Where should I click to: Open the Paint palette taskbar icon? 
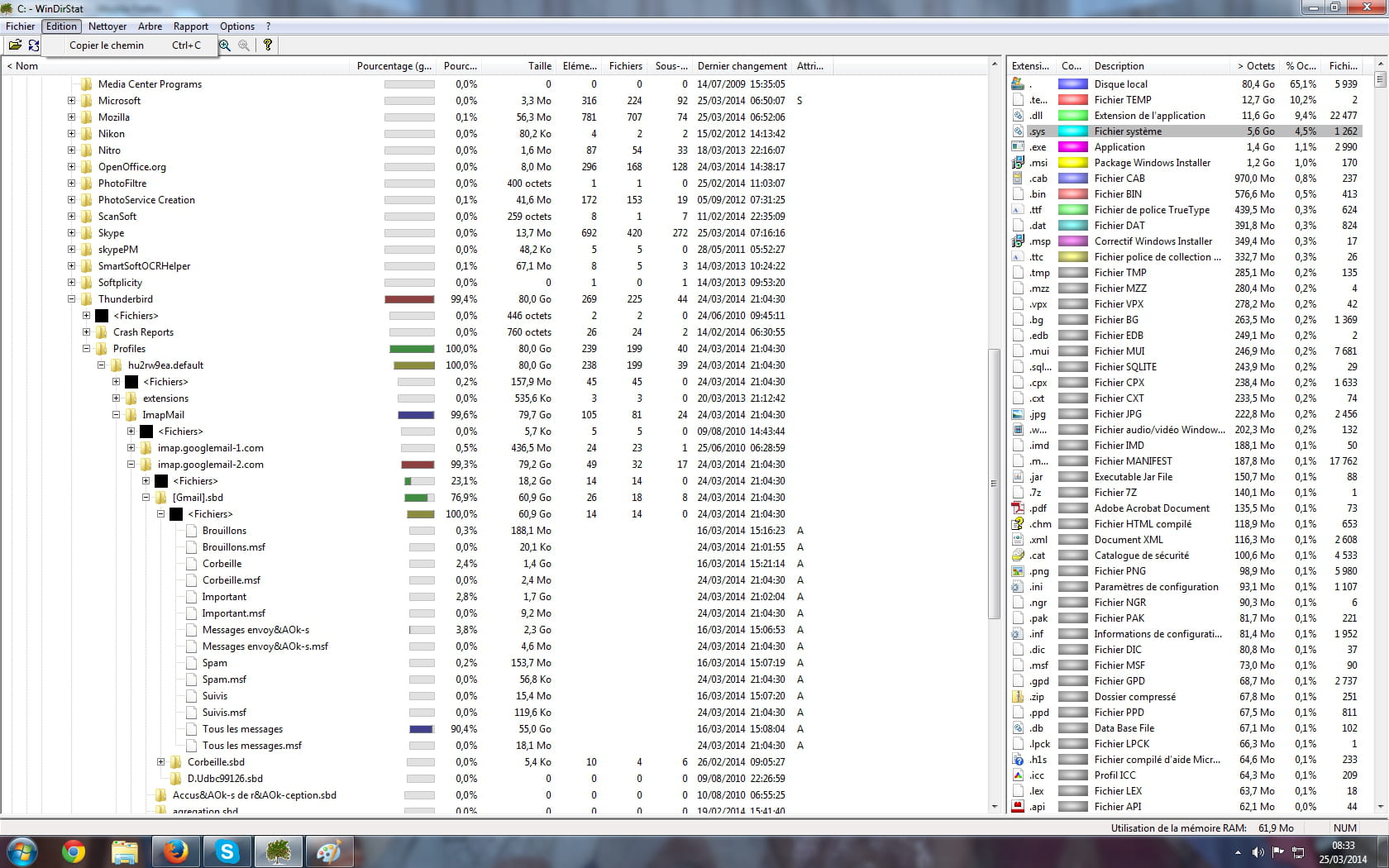tap(329, 851)
